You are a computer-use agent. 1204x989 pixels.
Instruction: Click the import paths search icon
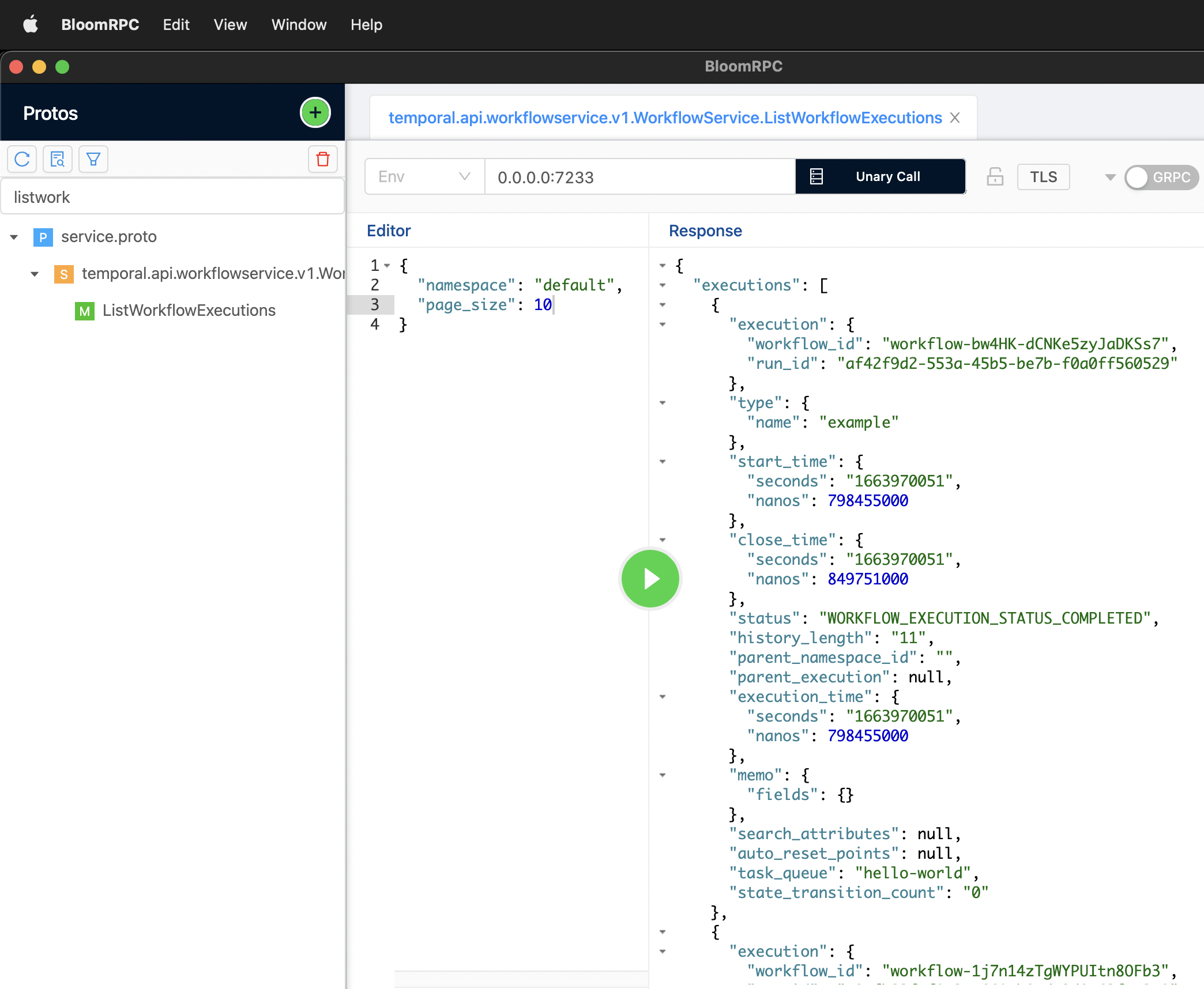tap(58, 159)
